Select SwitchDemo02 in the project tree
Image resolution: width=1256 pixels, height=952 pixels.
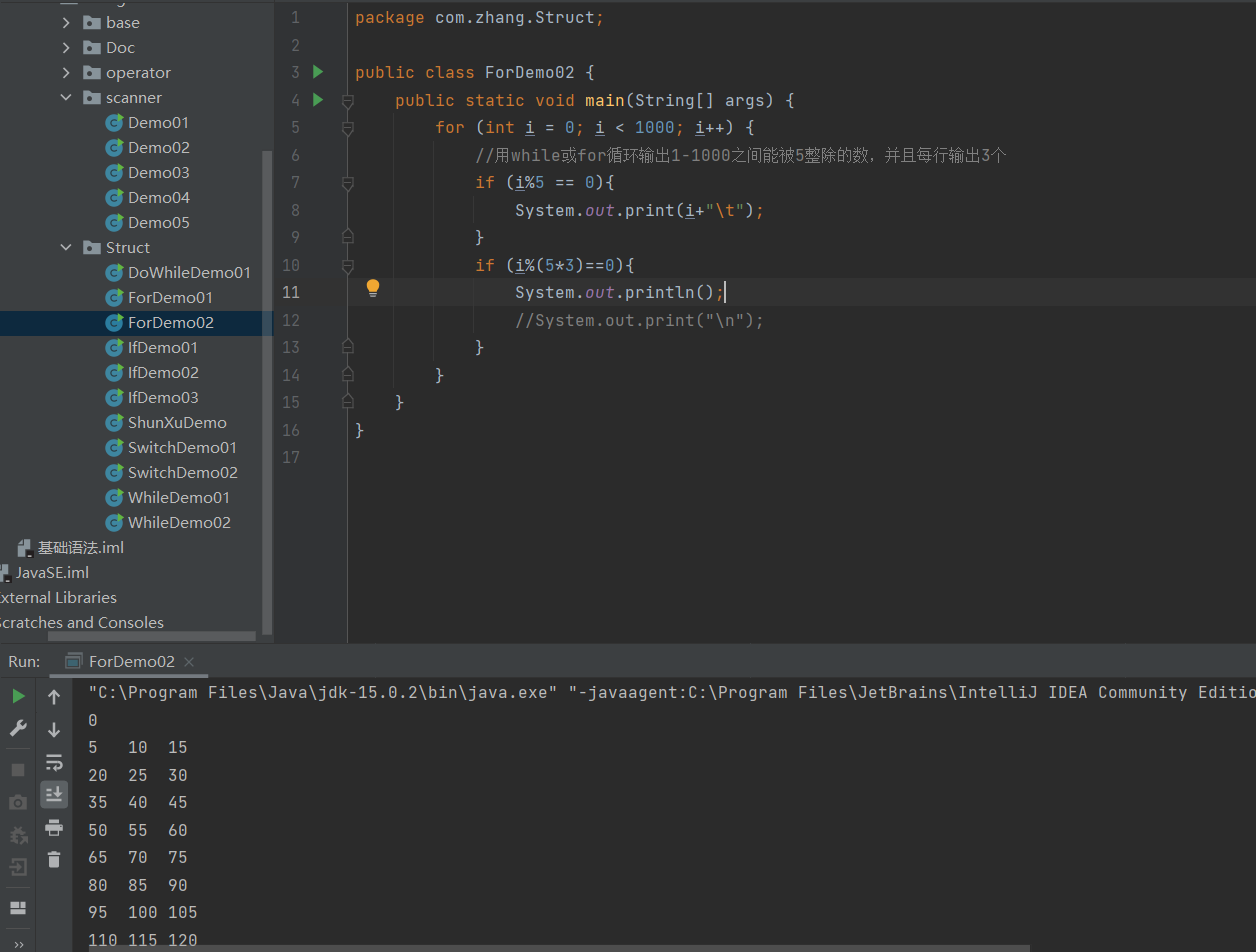click(x=172, y=472)
